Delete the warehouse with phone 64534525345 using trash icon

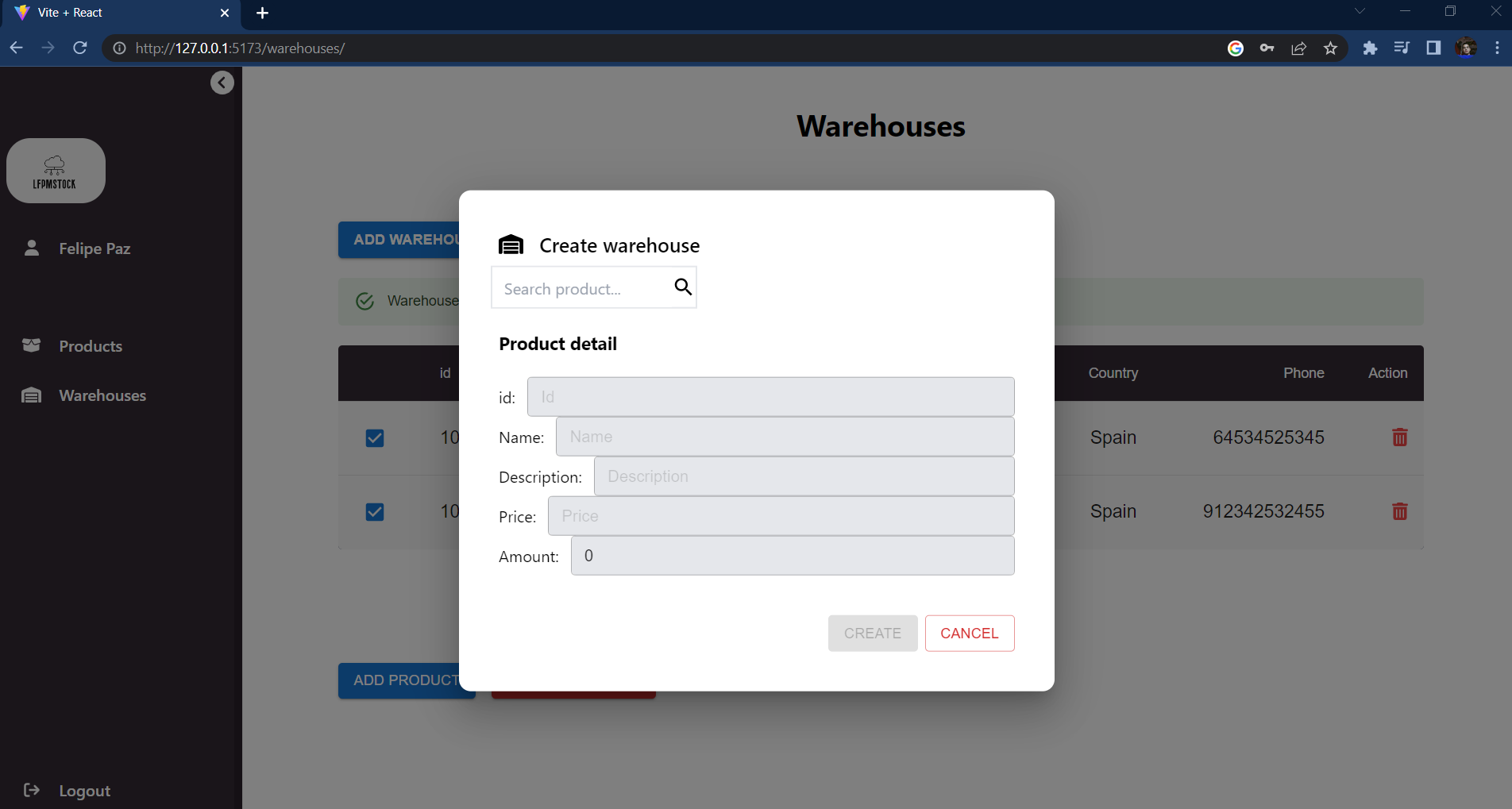click(1399, 437)
